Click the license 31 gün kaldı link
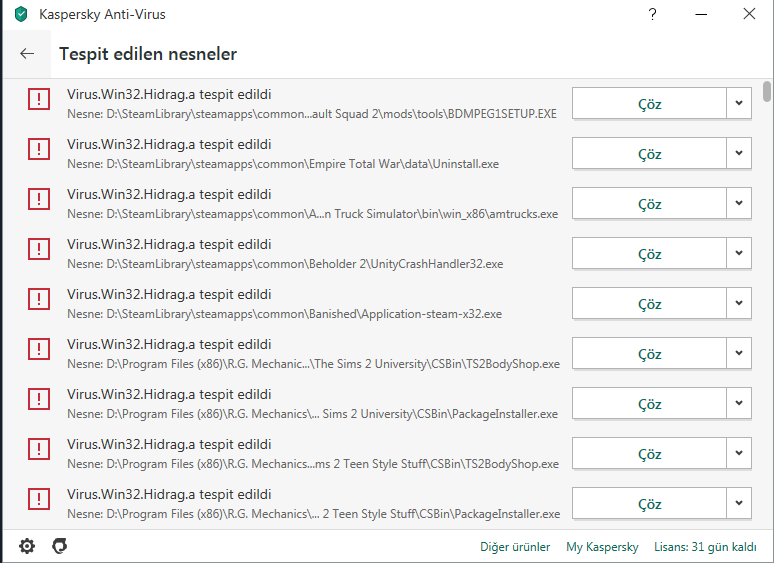 point(705,547)
